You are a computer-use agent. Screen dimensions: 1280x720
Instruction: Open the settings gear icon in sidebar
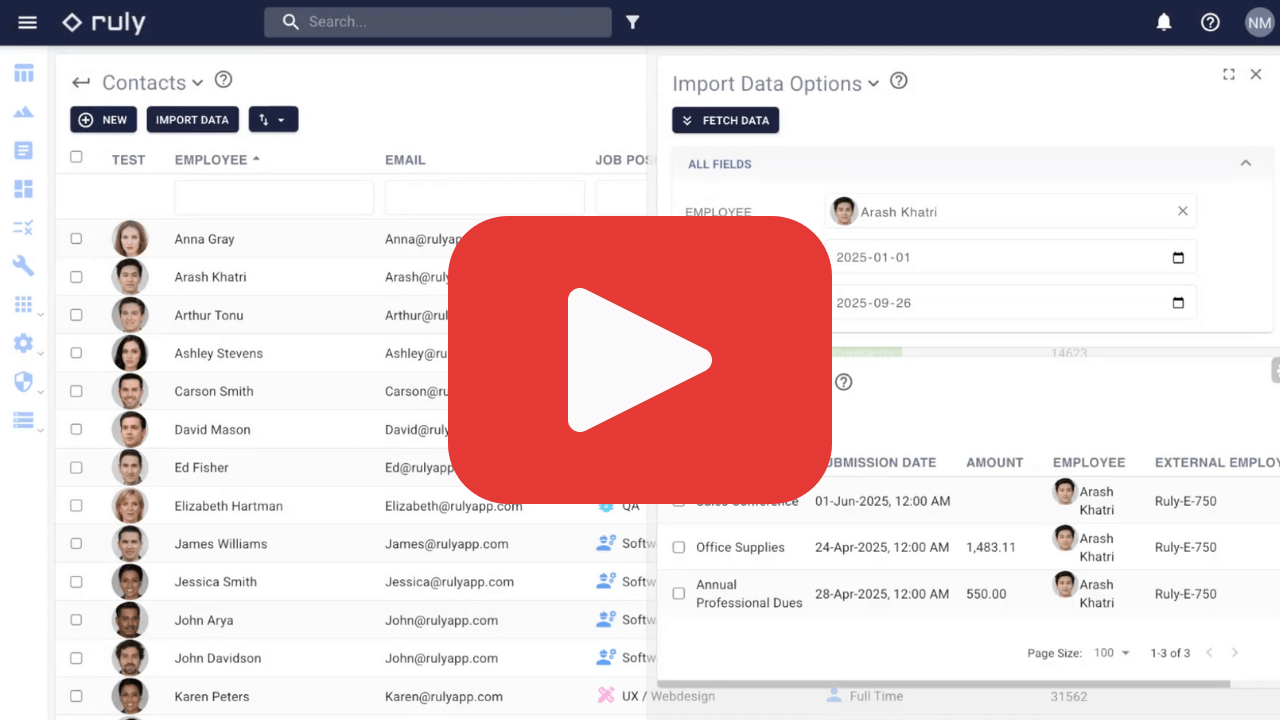pos(23,343)
